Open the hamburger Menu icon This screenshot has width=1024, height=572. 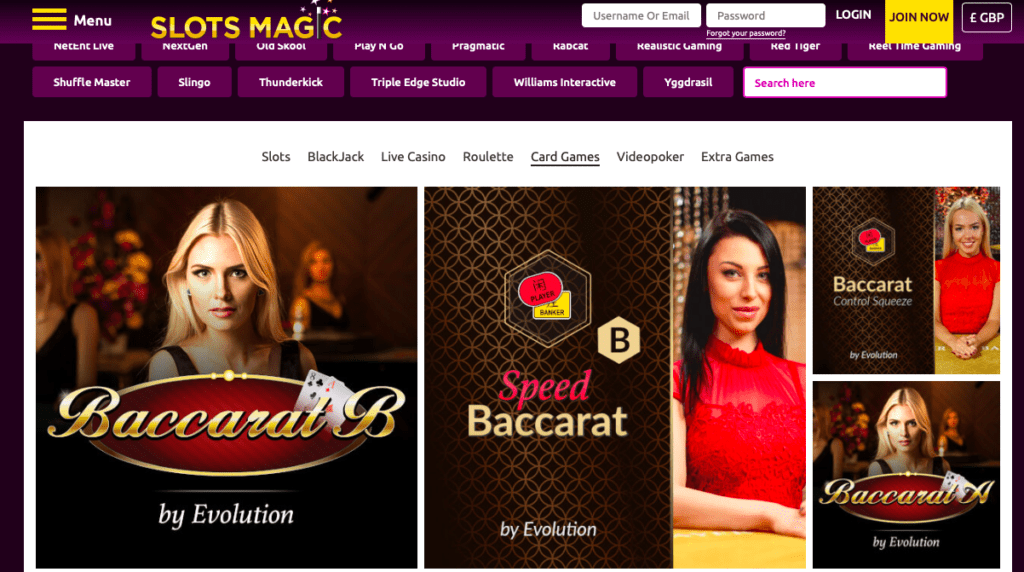pos(49,20)
